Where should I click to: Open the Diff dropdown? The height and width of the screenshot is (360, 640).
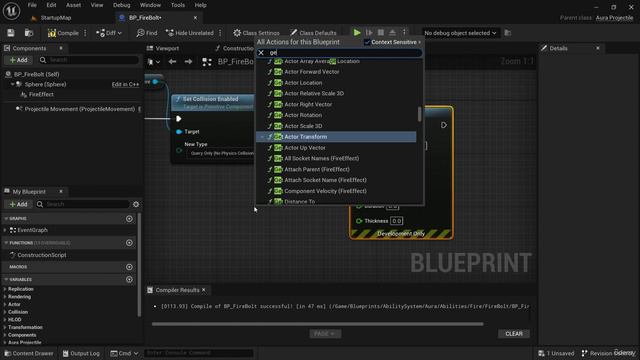(x=109, y=33)
